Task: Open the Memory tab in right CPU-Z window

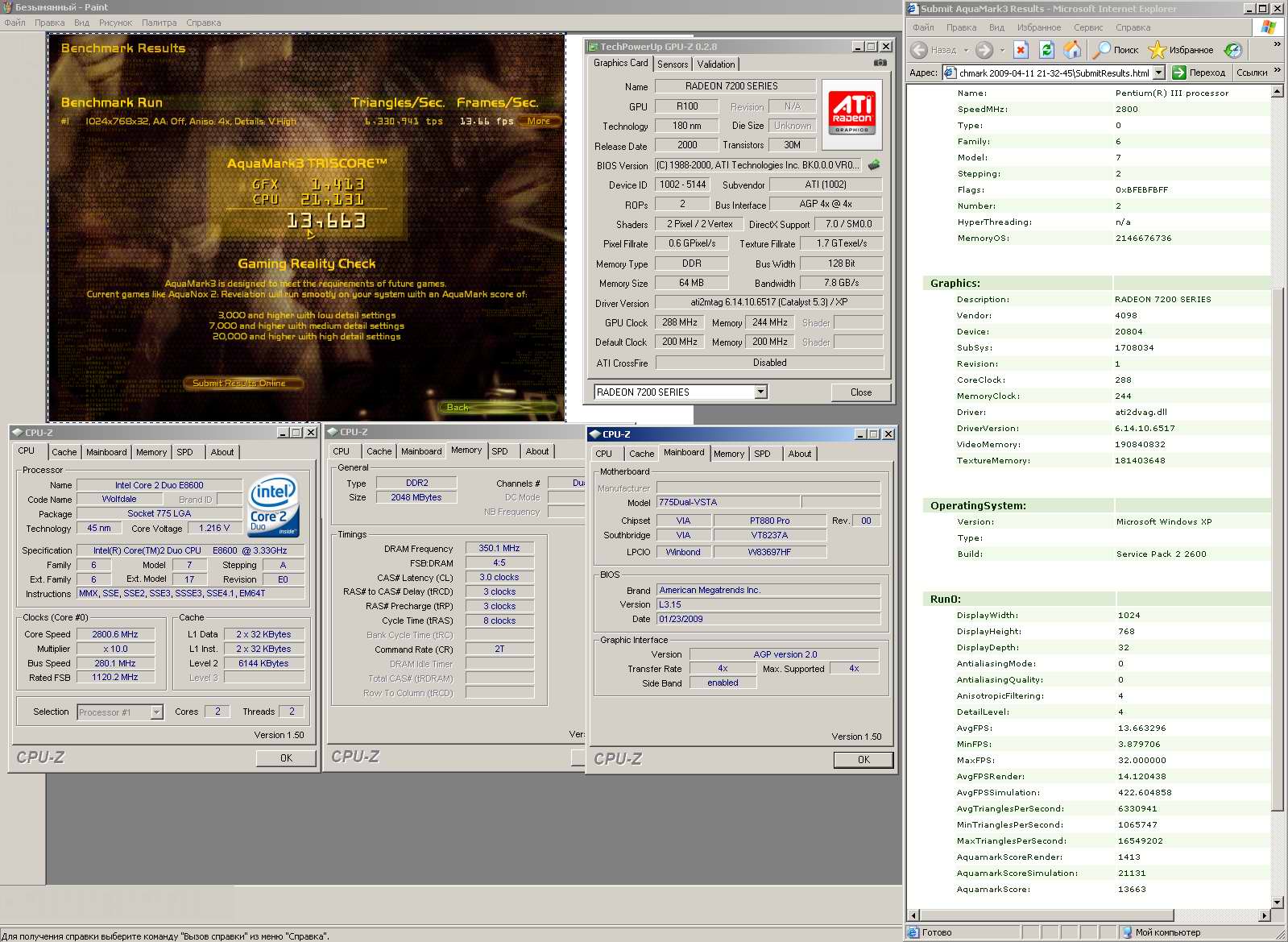Action: click(729, 454)
